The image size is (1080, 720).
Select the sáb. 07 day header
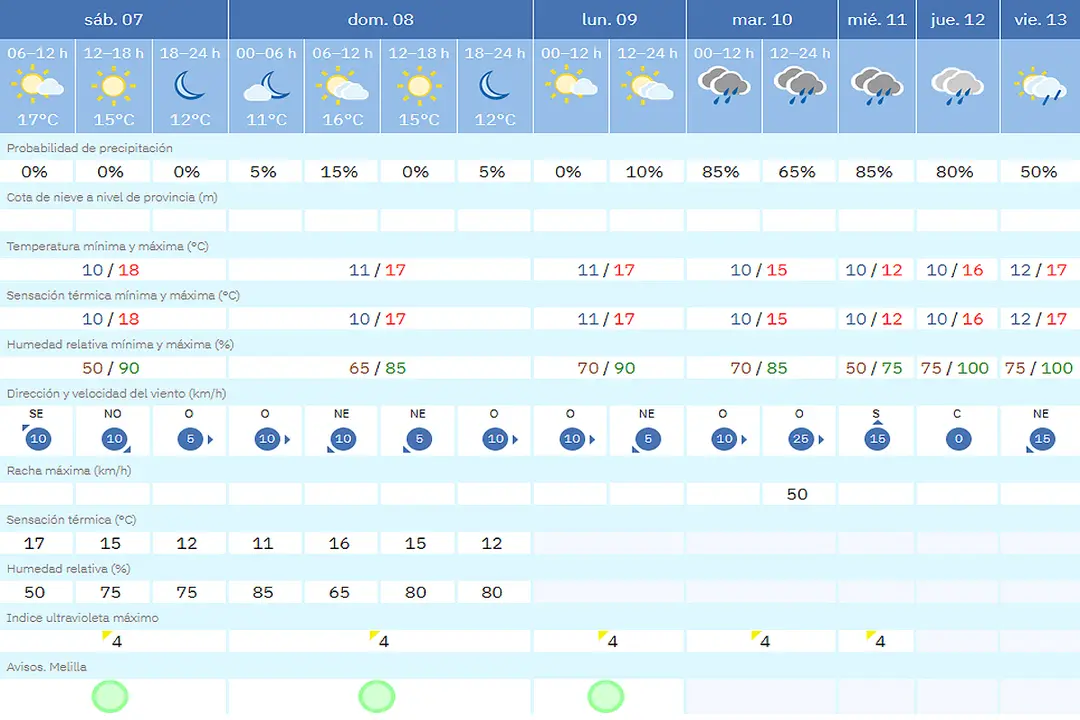click(x=114, y=19)
